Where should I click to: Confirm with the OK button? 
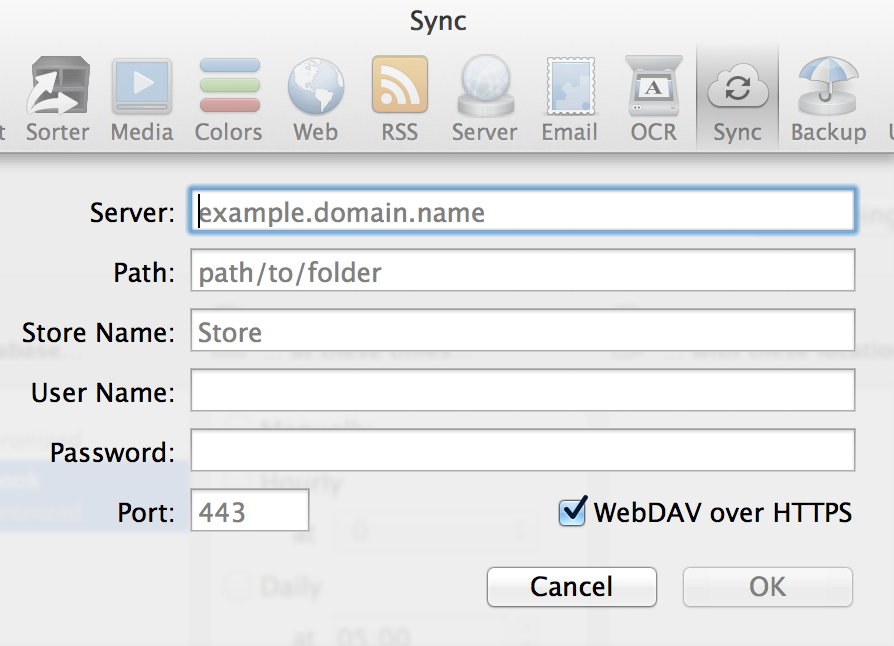pos(767,587)
